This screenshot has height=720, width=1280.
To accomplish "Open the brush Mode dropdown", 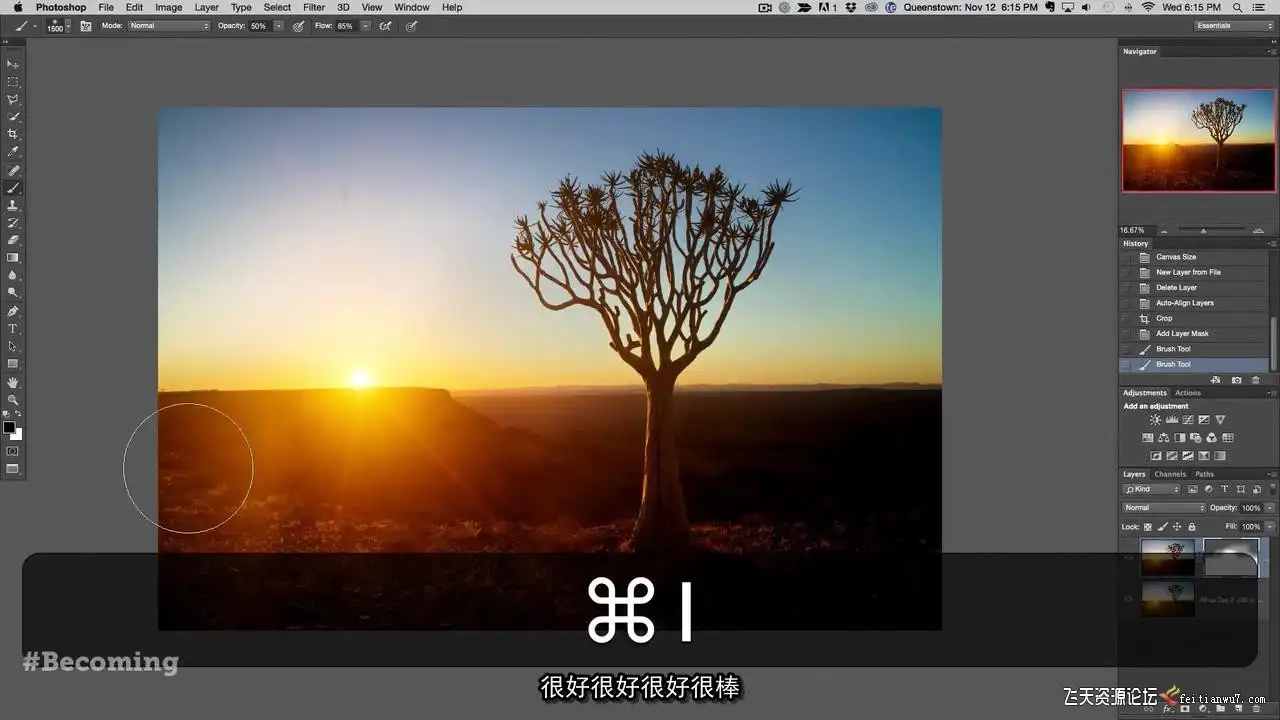I will tap(169, 26).
